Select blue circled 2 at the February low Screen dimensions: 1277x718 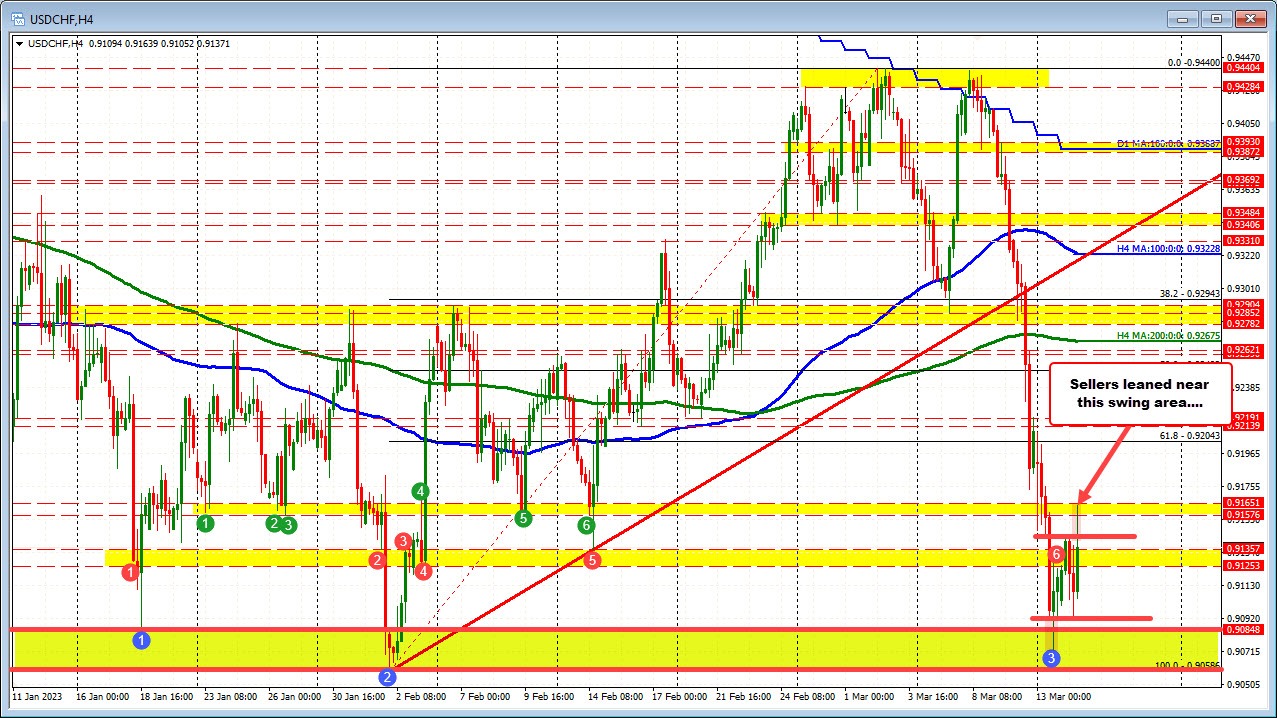point(389,676)
